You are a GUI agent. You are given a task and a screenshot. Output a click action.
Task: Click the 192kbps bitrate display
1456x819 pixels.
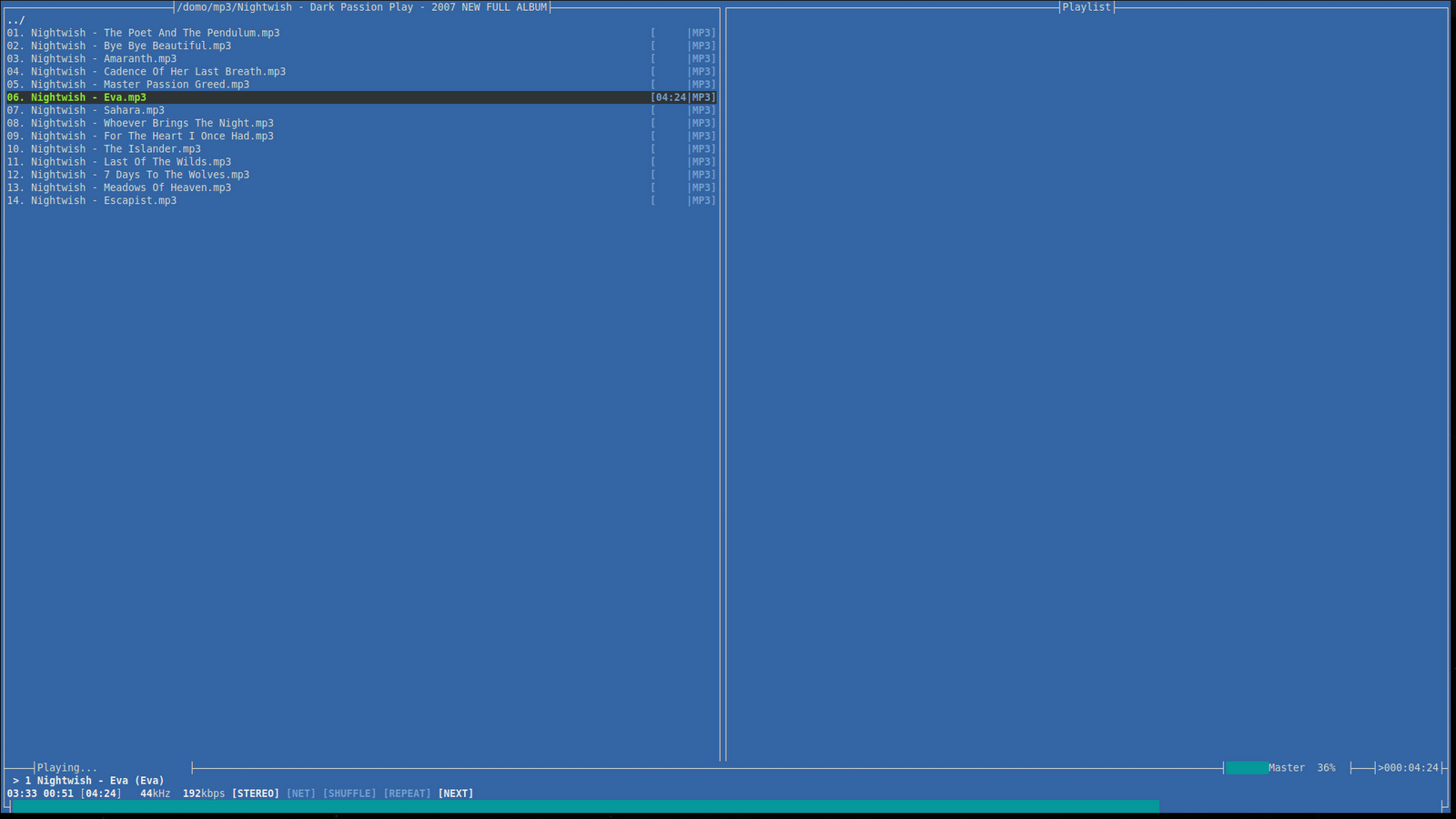(204, 794)
